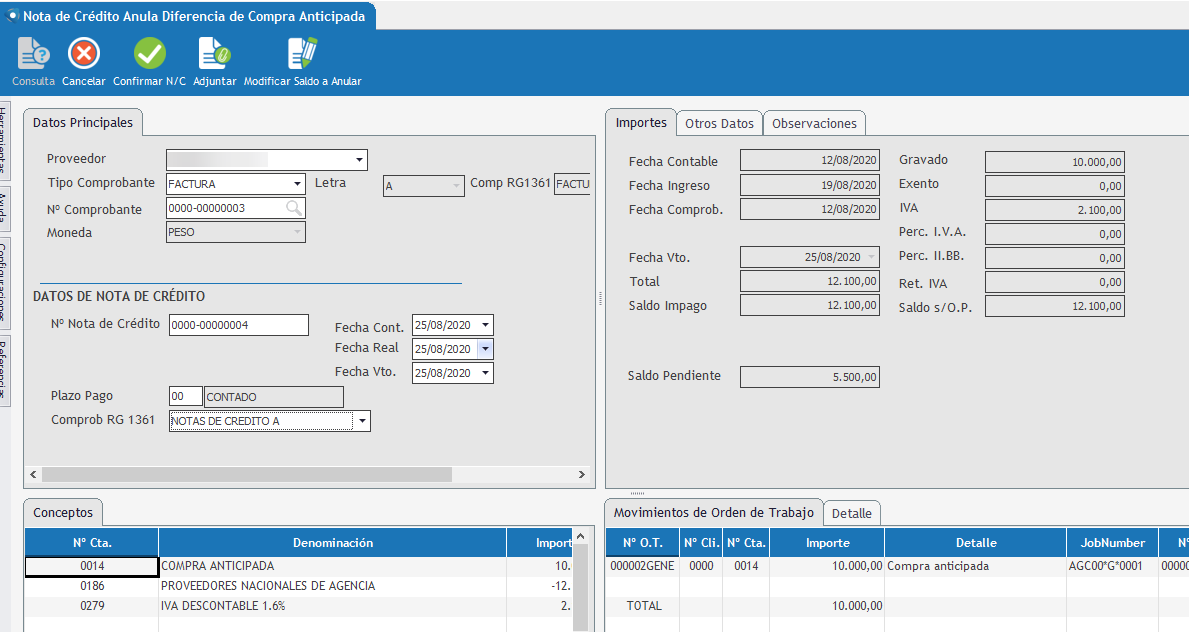The height and width of the screenshot is (632, 1189).
Task: Click Modificar Saldo a Anular icon
Action: point(302,55)
